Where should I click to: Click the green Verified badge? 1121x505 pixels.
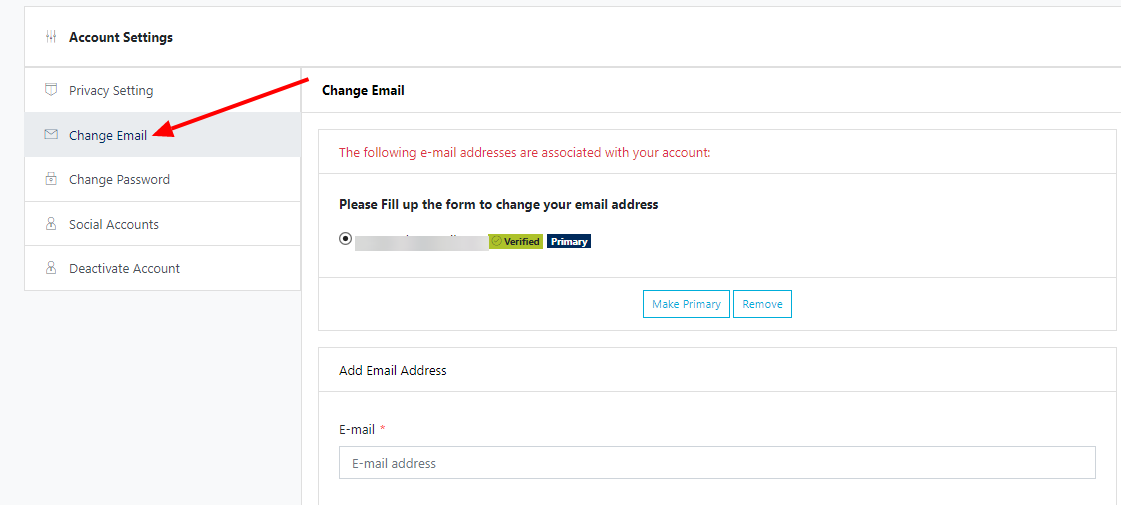click(x=516, y=241)
